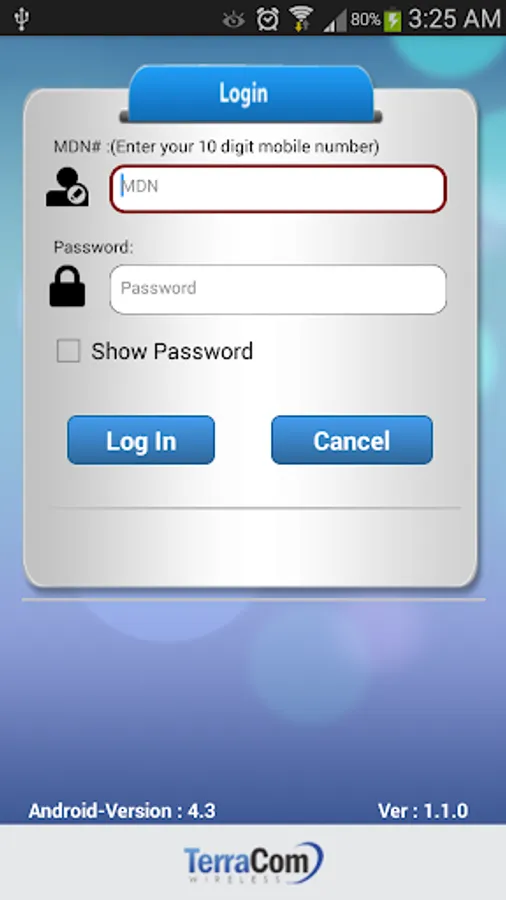The width and height of the screenshot is (506, 900).
Task: Click the Show Password label text
Action: pyautogui.click(x=172, y=351)
